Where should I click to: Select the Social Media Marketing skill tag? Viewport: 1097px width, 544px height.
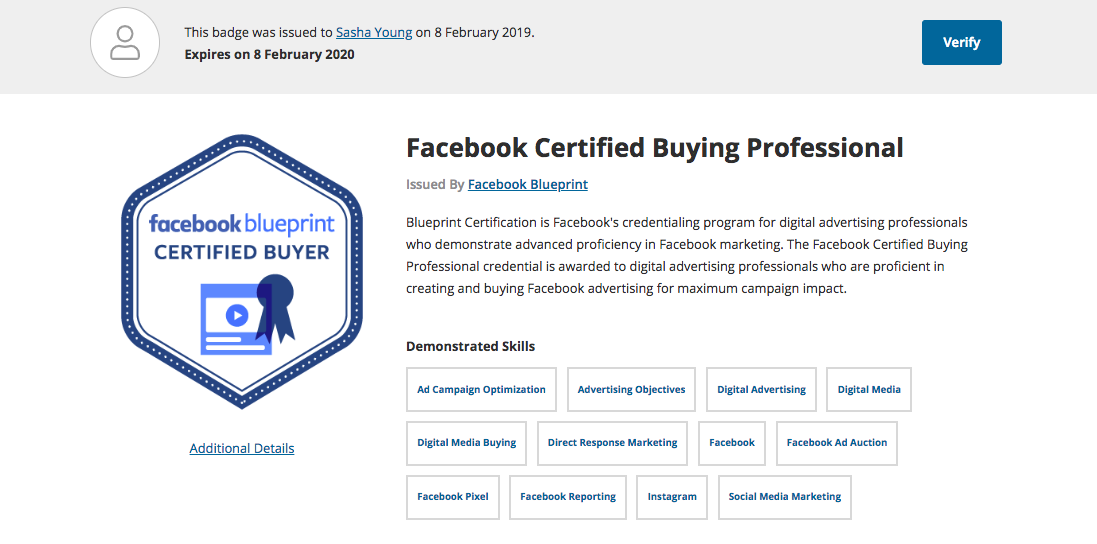pos(785,497)
